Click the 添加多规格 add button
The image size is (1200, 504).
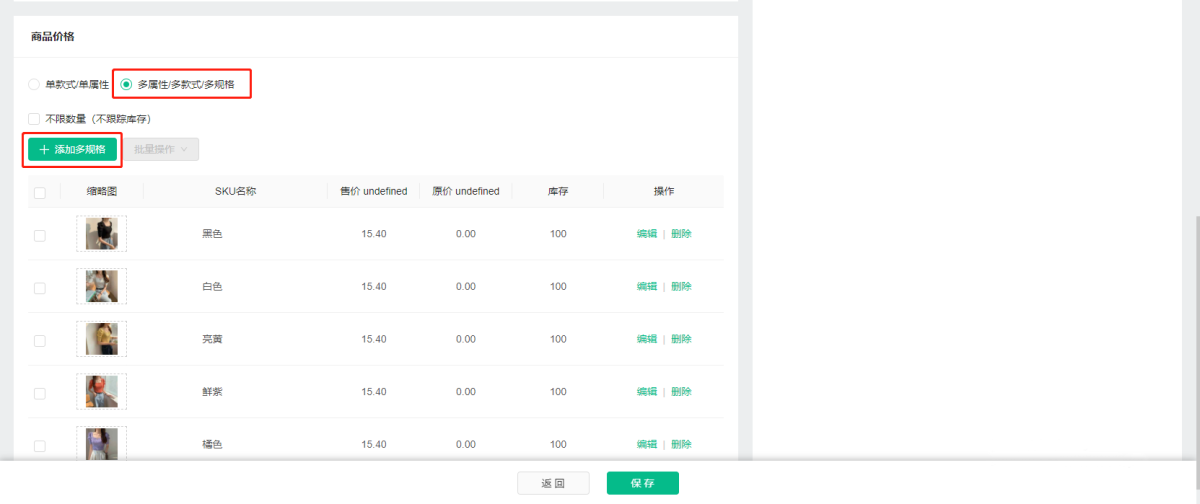pyautogui.click(x=72, y=149)
